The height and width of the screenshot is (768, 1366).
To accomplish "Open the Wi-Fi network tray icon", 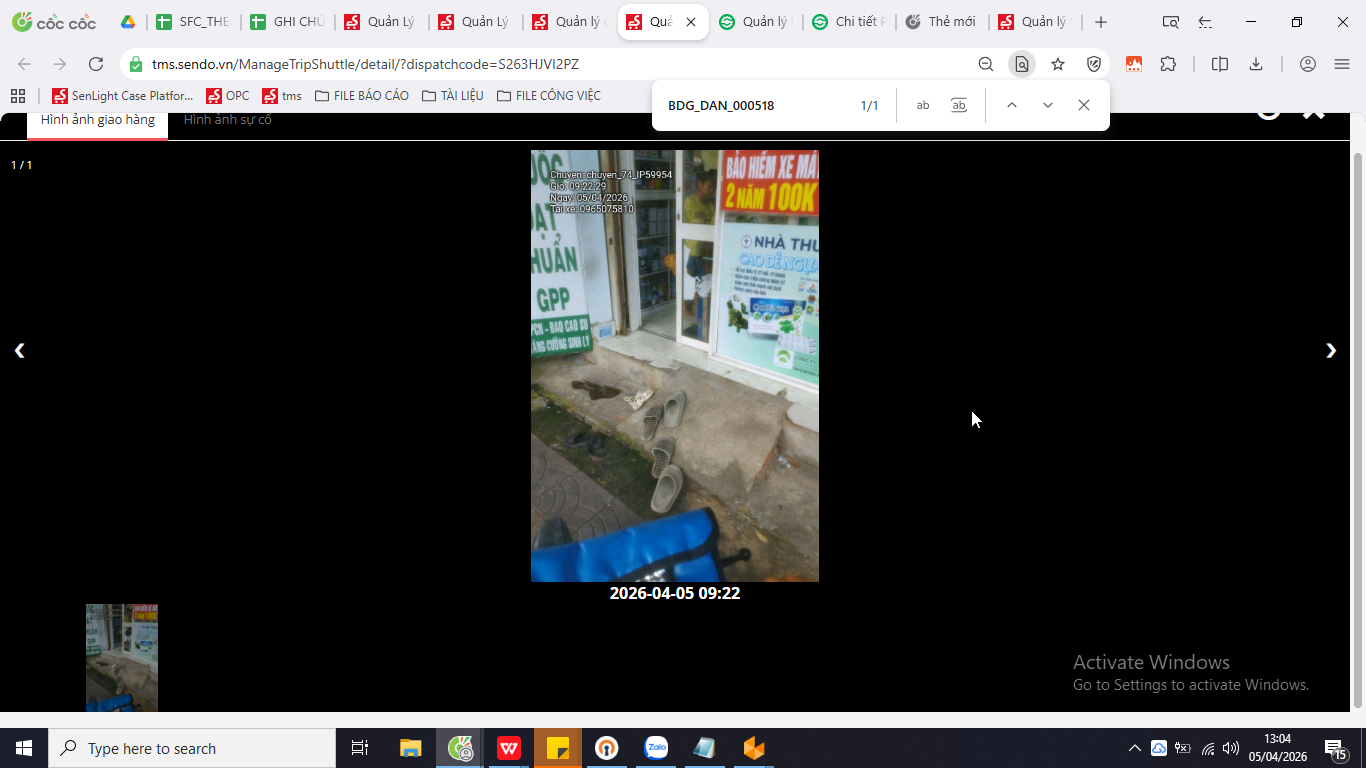I will click(x=1207, y=748).
